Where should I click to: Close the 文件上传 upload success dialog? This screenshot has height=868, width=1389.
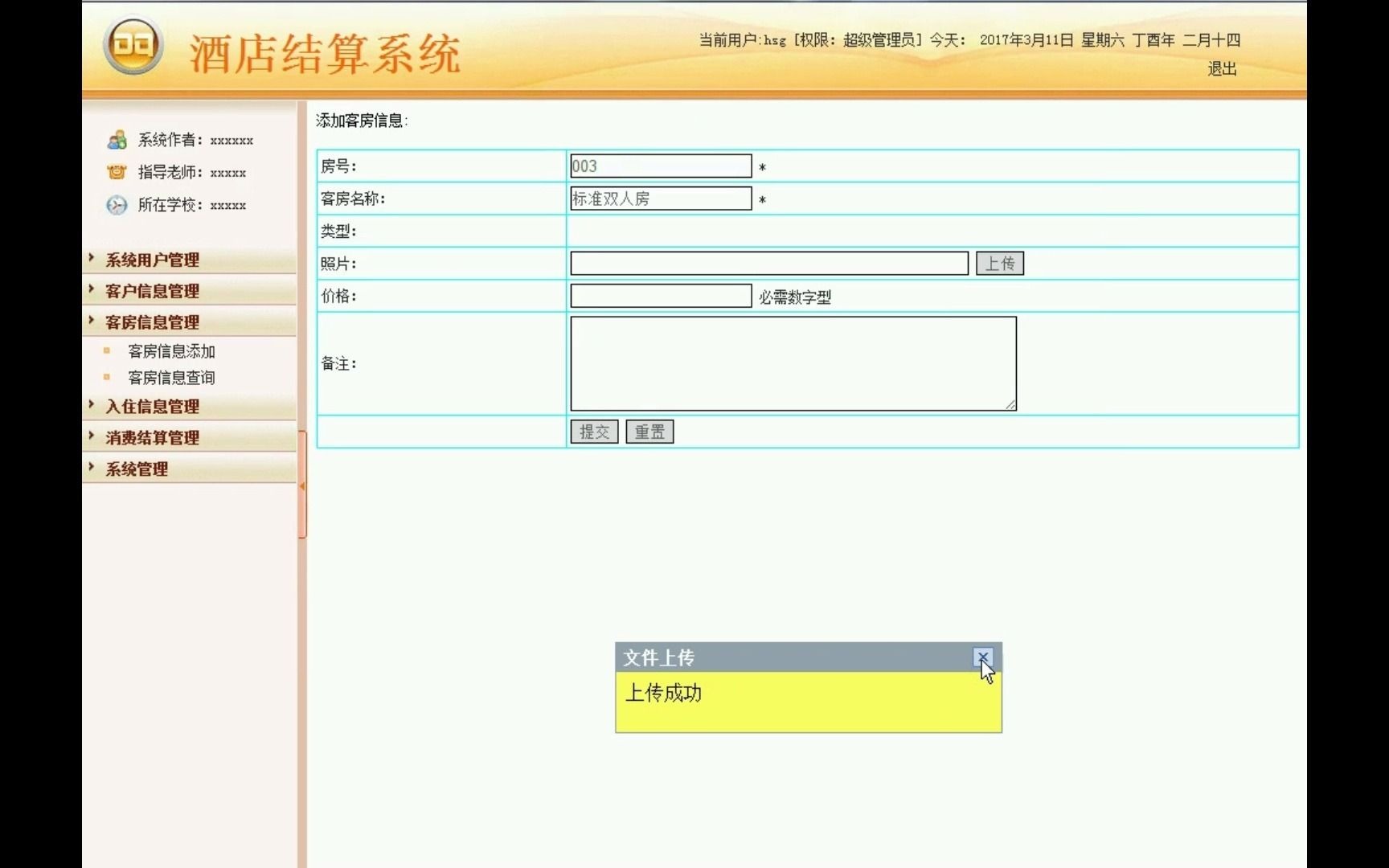983,657
